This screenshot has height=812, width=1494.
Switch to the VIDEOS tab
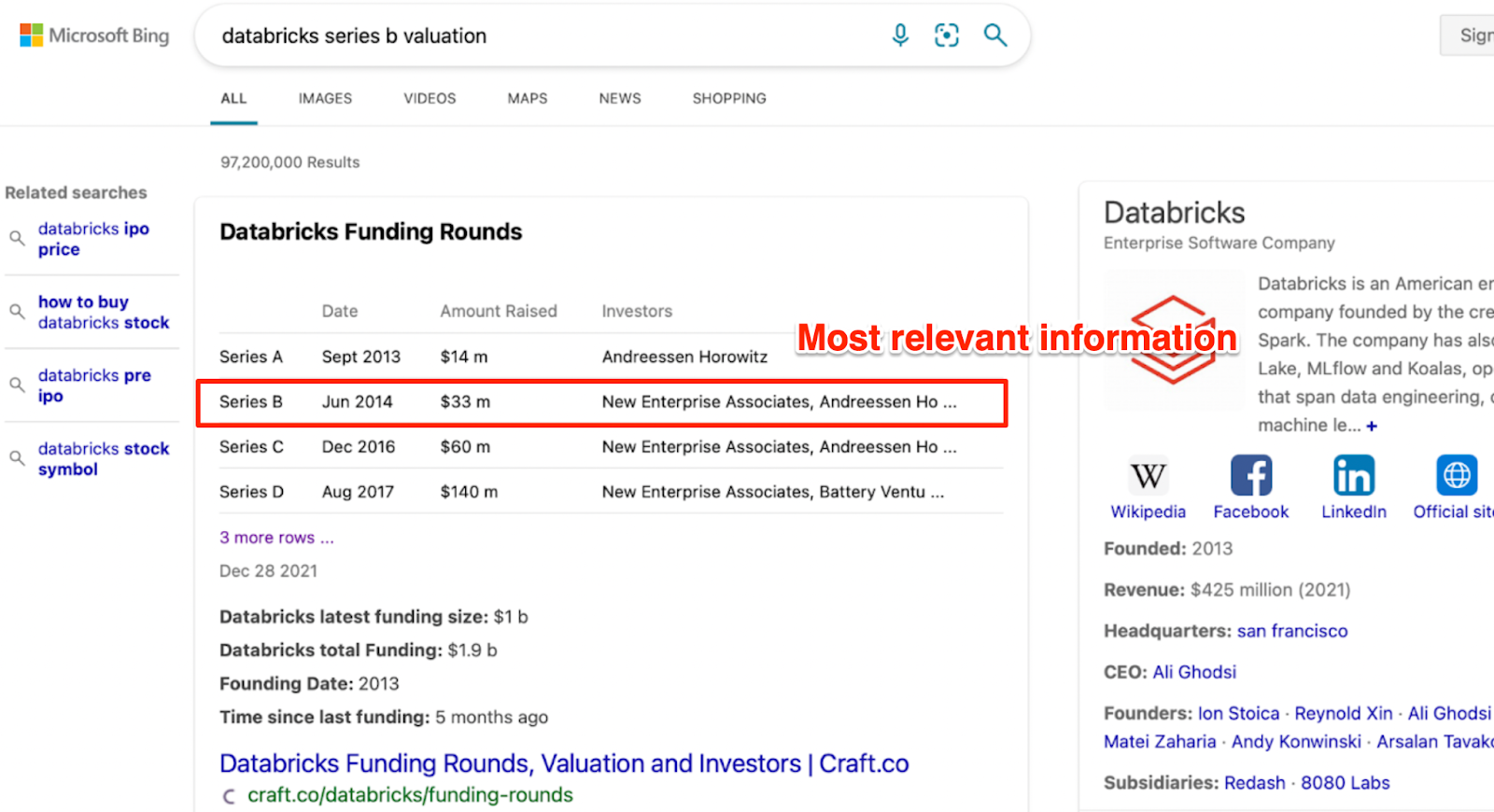[x=430, y=98]
